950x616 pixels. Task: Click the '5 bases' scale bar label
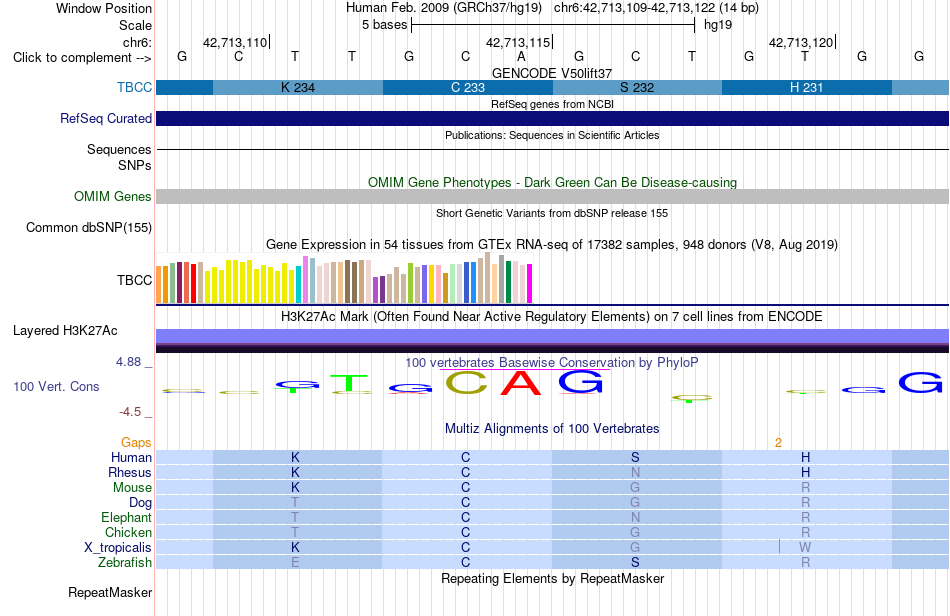click(384, 25)
